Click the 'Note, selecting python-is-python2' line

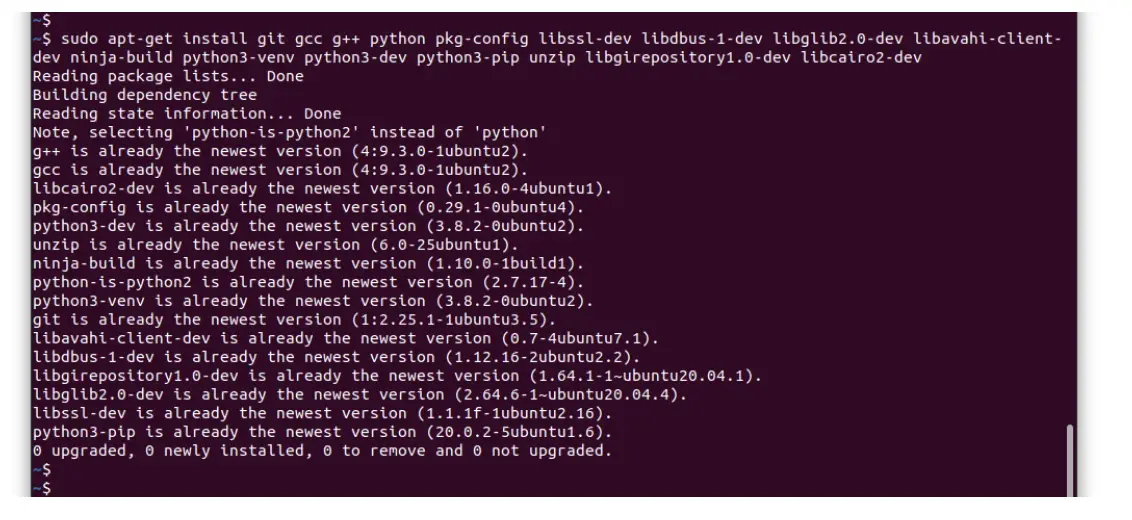coord(290,132)
